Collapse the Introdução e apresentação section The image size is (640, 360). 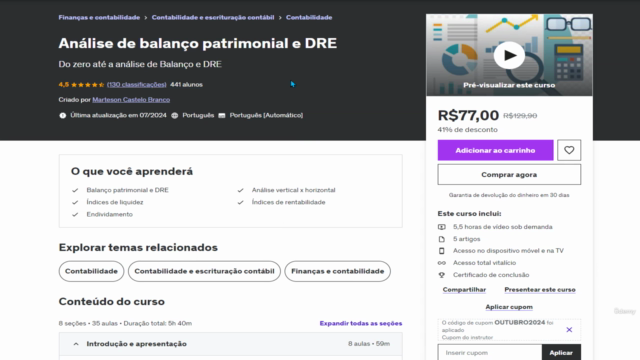pyautogui.click(x=76, y=344)
